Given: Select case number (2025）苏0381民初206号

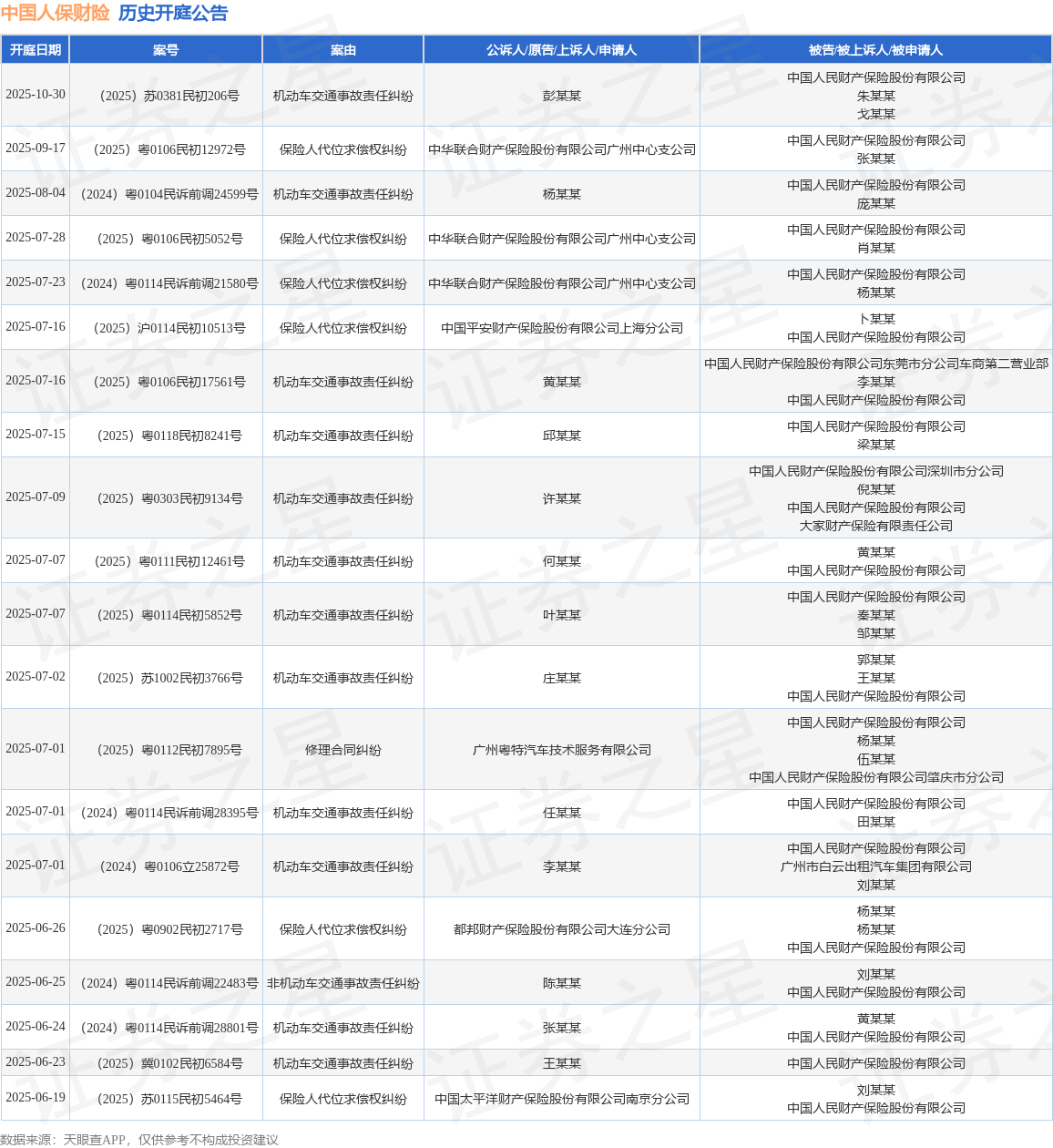Looking at the screenshot, I should click(166, 96).
